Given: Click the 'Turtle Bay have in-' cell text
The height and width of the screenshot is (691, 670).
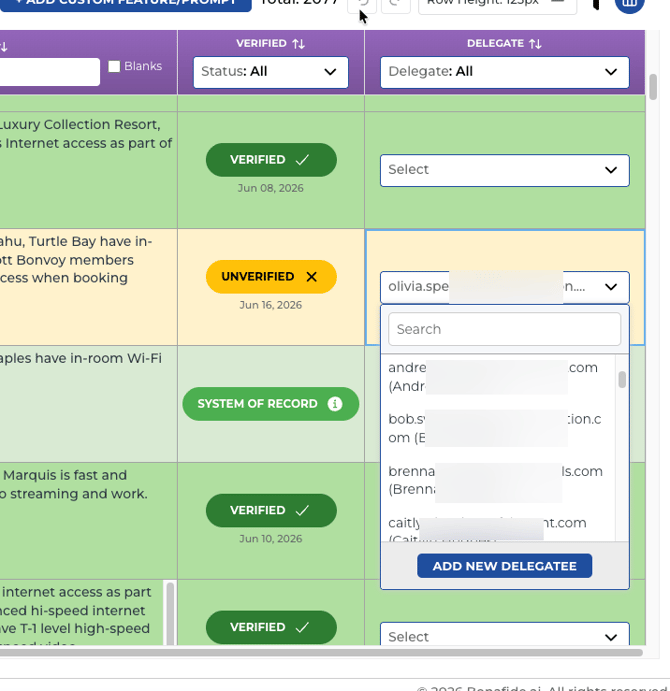Looking at the screenshot, I should [x=90, y=241].
